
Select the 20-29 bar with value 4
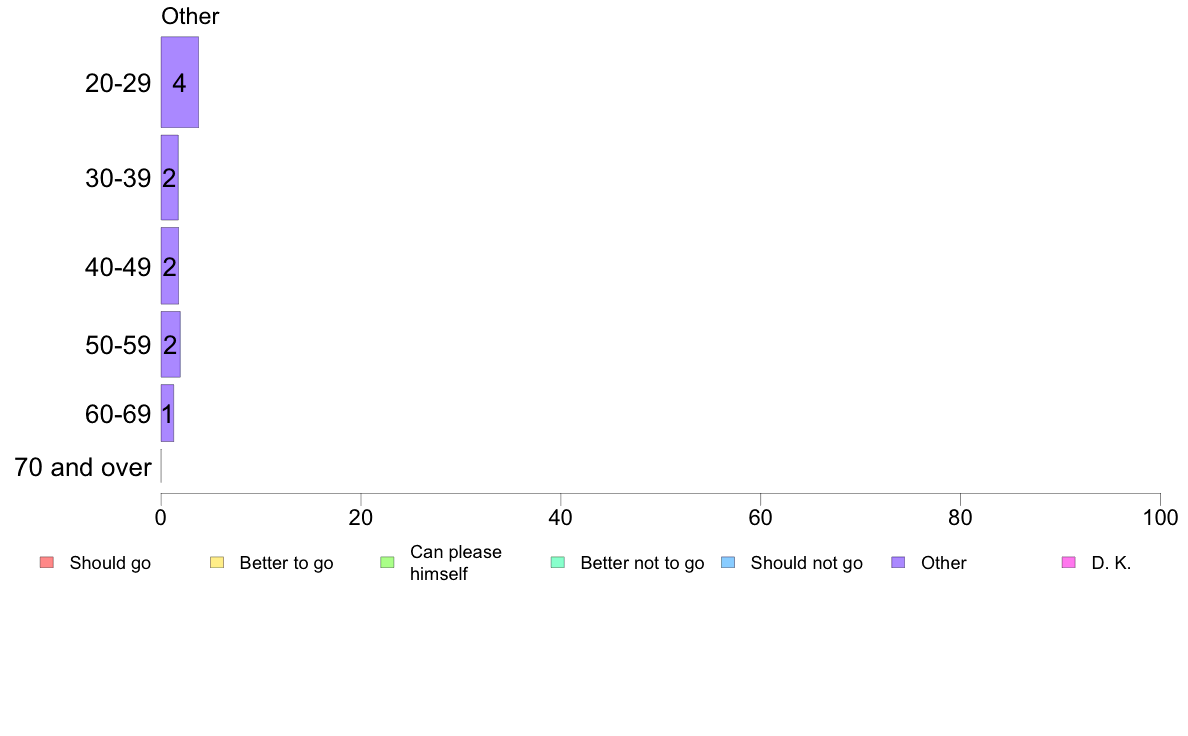click(180, 82)
